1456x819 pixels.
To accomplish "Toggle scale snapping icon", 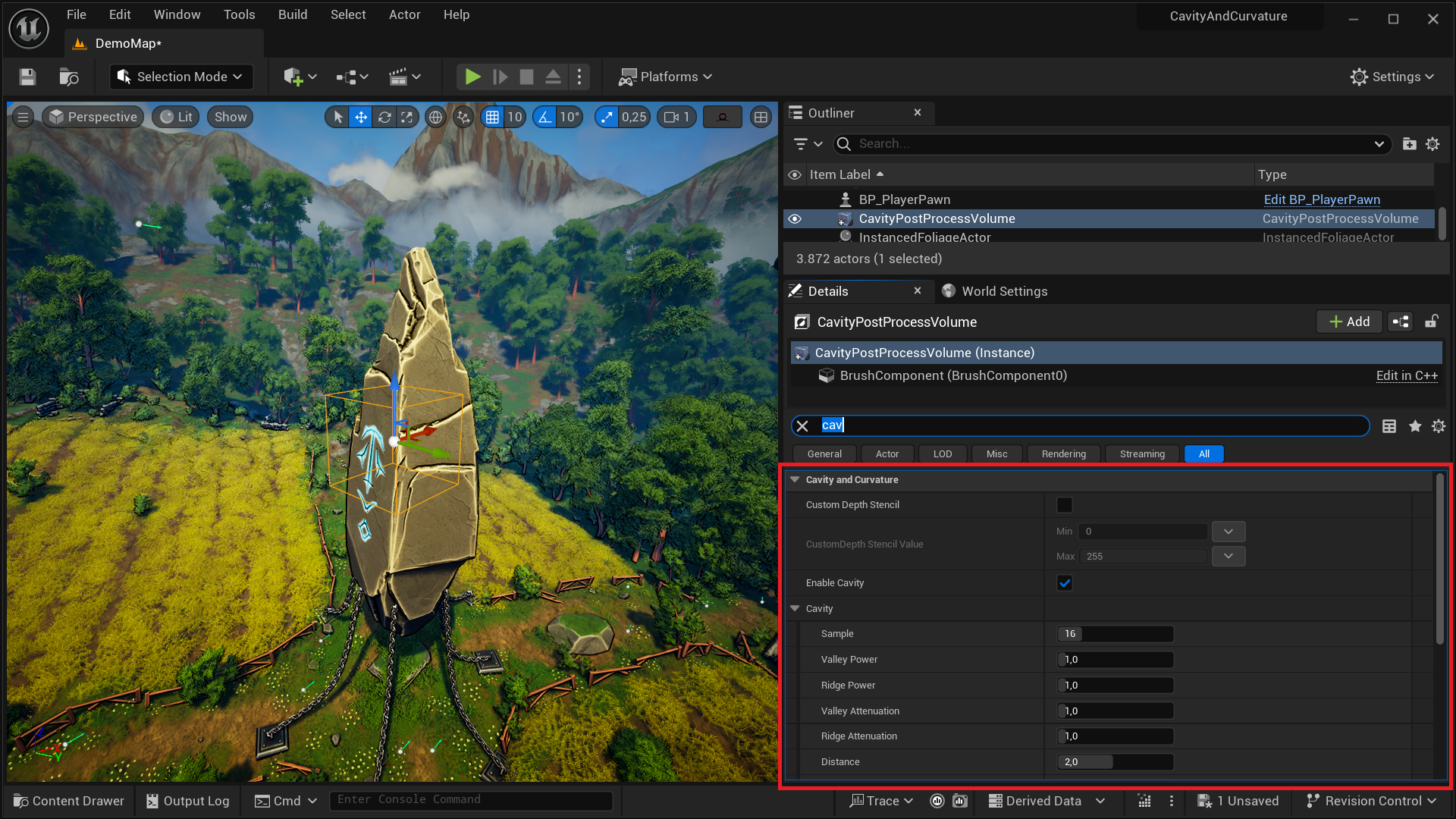I will [607, 117].
